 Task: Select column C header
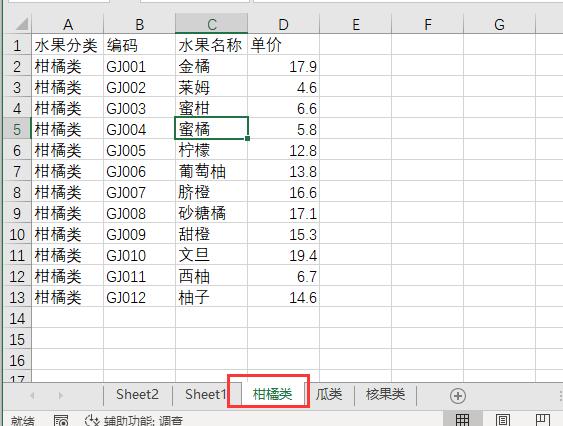coord(211,24)
